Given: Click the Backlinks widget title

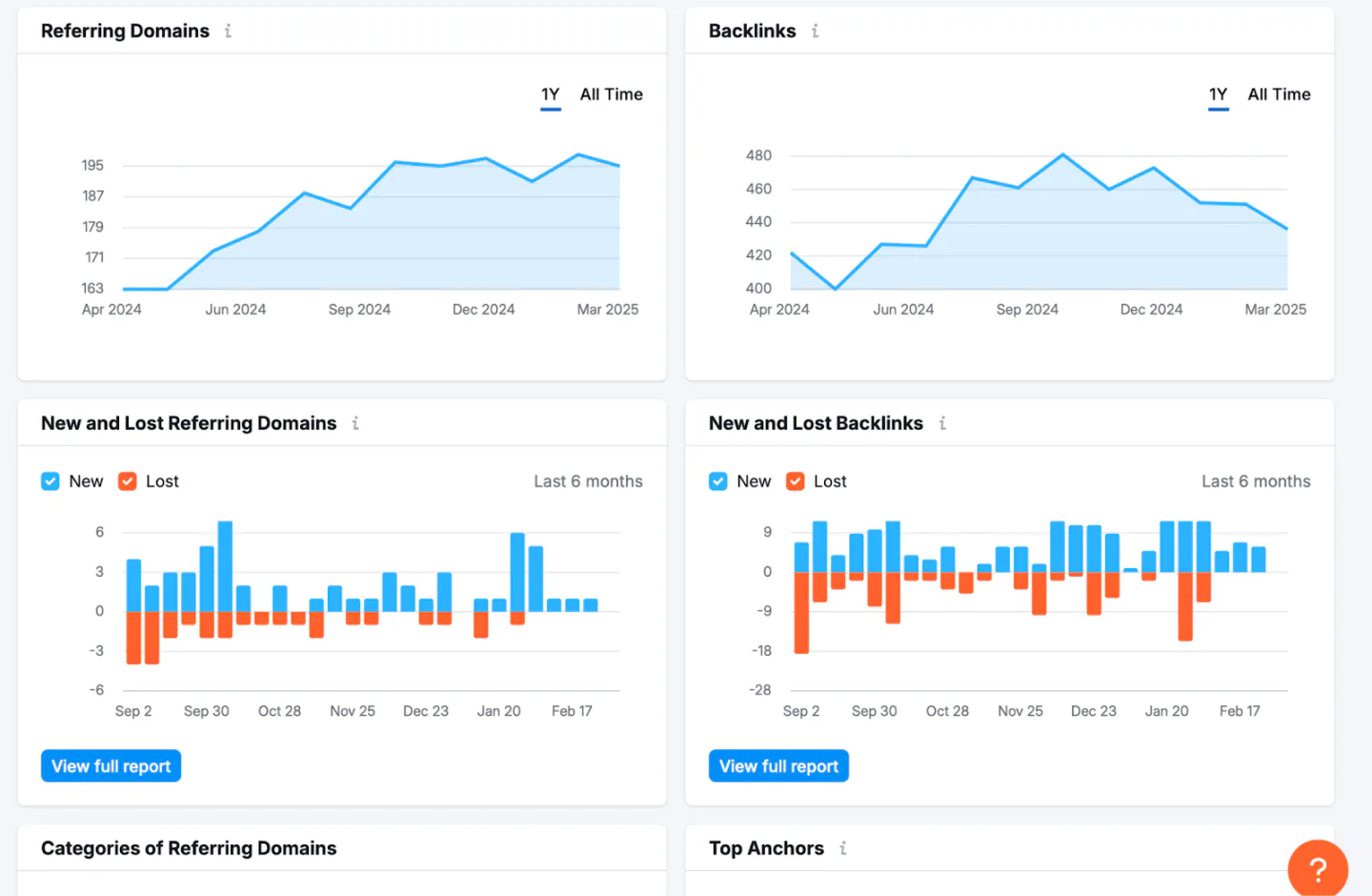Looking at the screenshot, I should (x=753, y=31).
